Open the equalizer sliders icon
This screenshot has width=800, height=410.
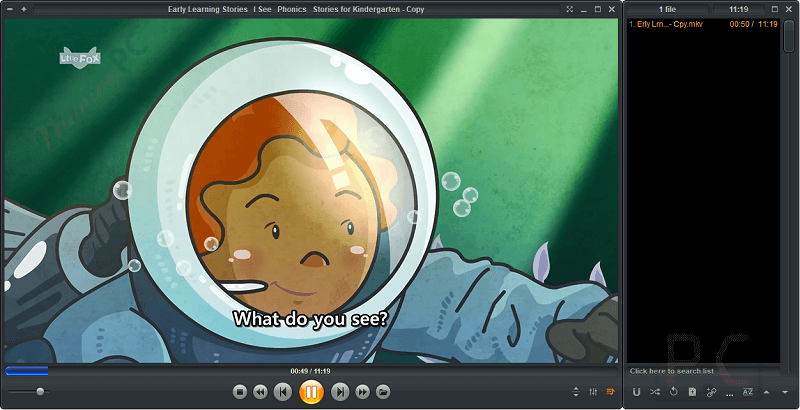(593, 392)
